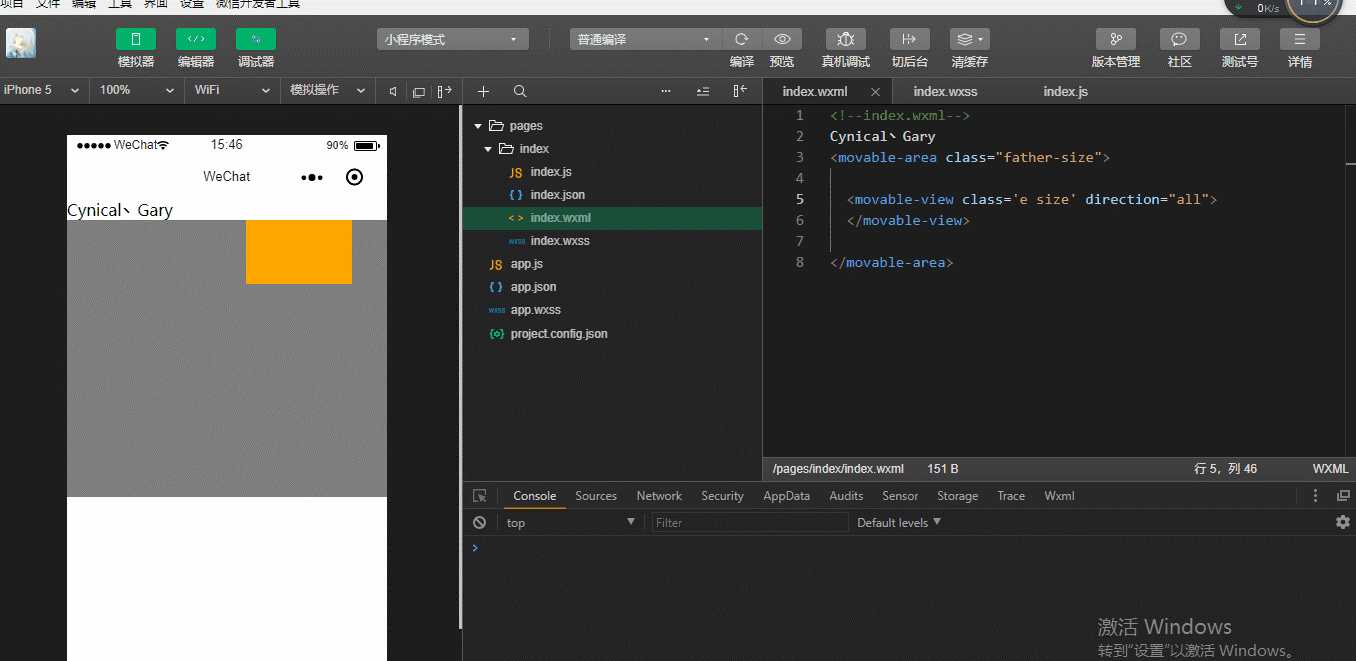The image size is (1356, 661).
Task: Open the WiFi network dropdown
Action: (232, 90)
